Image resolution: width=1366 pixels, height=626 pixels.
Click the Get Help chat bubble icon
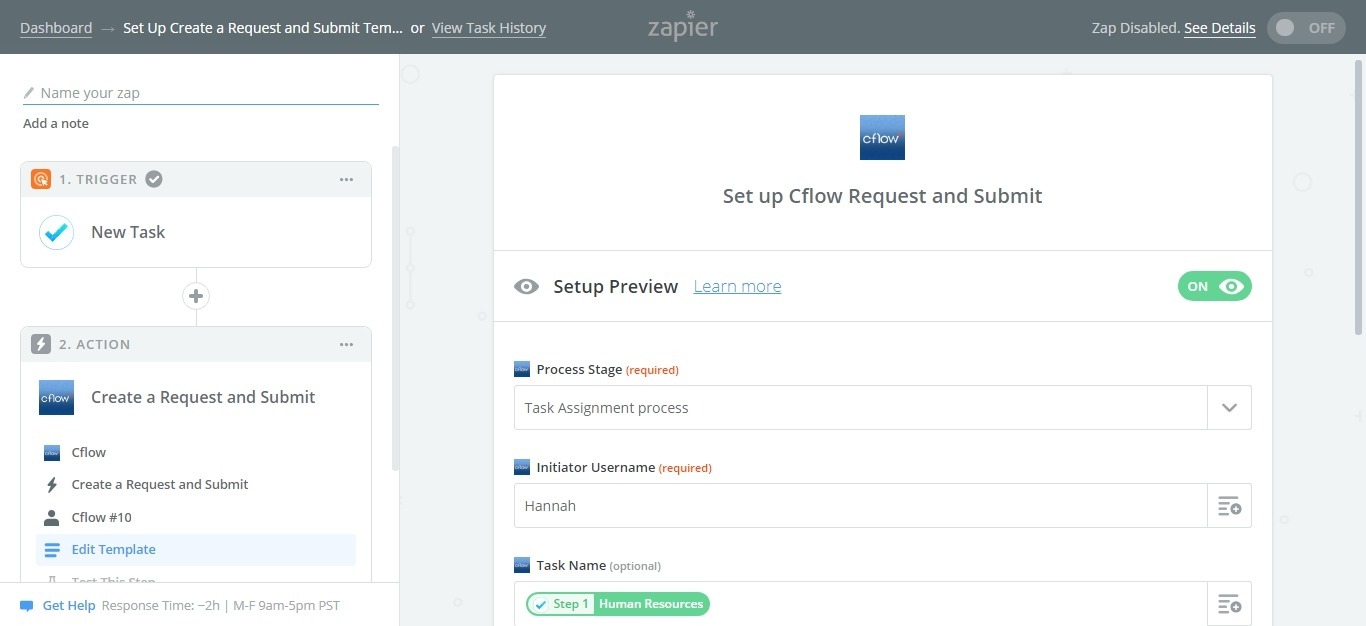pos(27,606)
